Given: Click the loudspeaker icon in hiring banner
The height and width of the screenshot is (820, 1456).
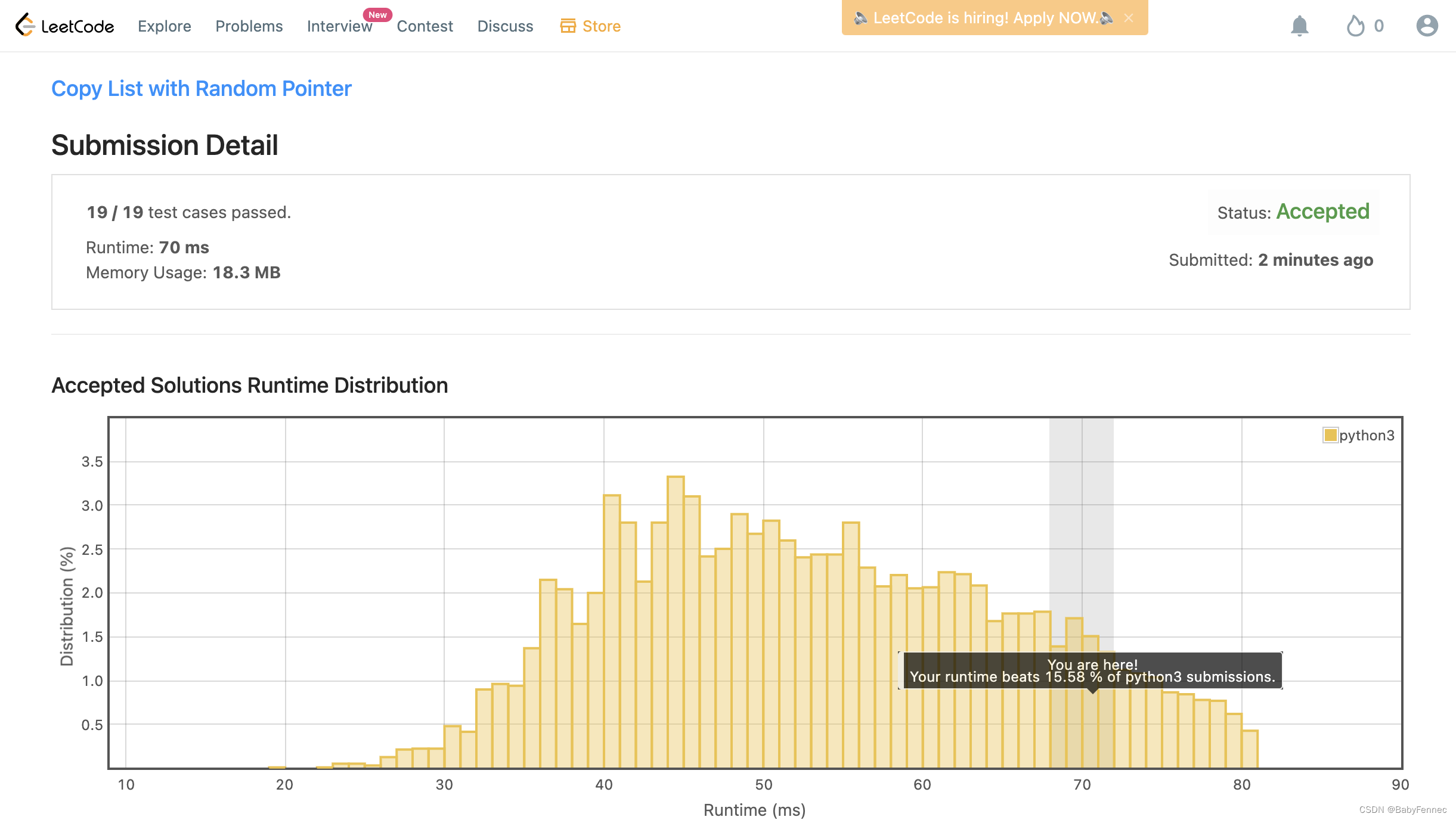Looking at the screenshot, I should tap(860, 18).
